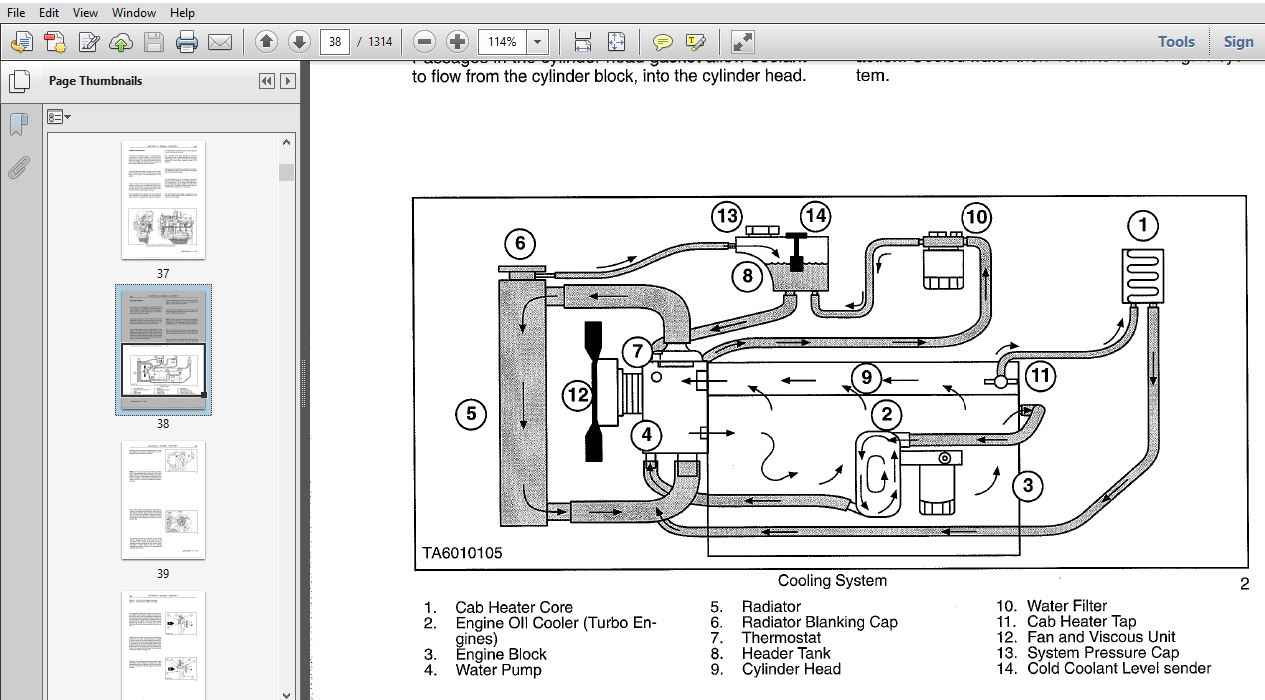Click the thumbnails panel scrollbar thumb
Screen dimensions: 1265x700
287,172
